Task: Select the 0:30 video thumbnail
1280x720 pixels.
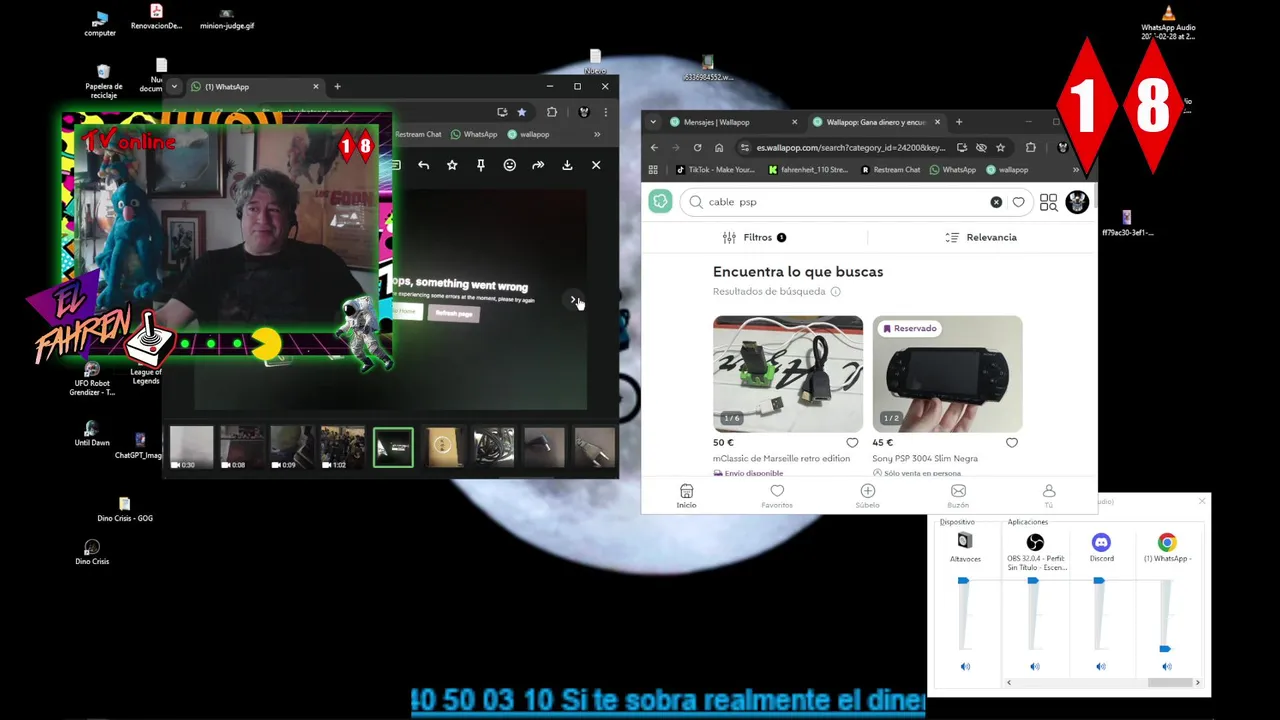Action: [x=192, y=448]
